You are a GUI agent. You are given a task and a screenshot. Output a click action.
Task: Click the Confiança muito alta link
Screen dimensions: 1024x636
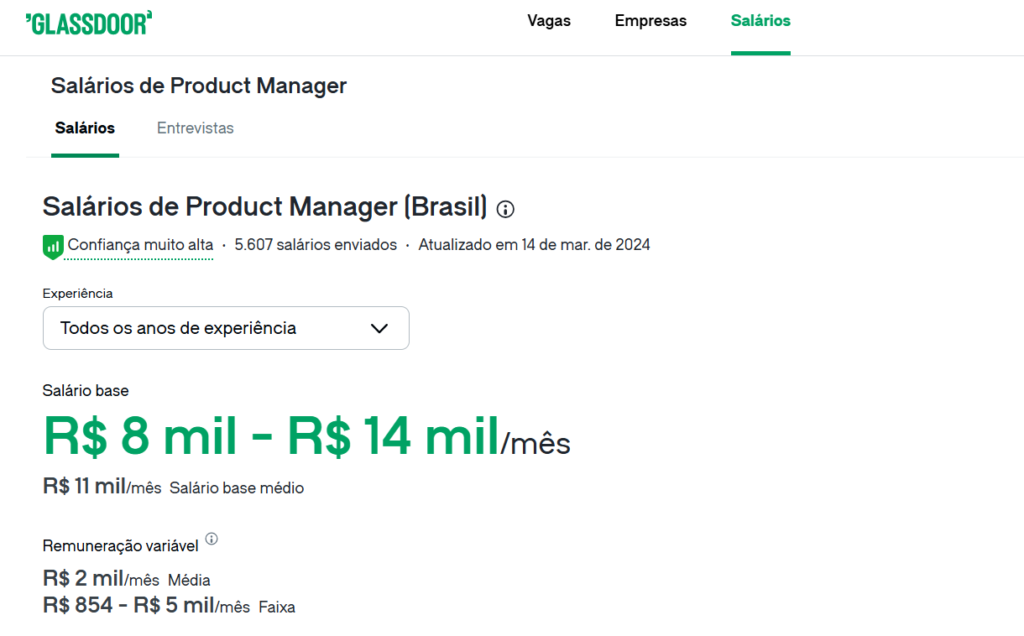[138, 244]
